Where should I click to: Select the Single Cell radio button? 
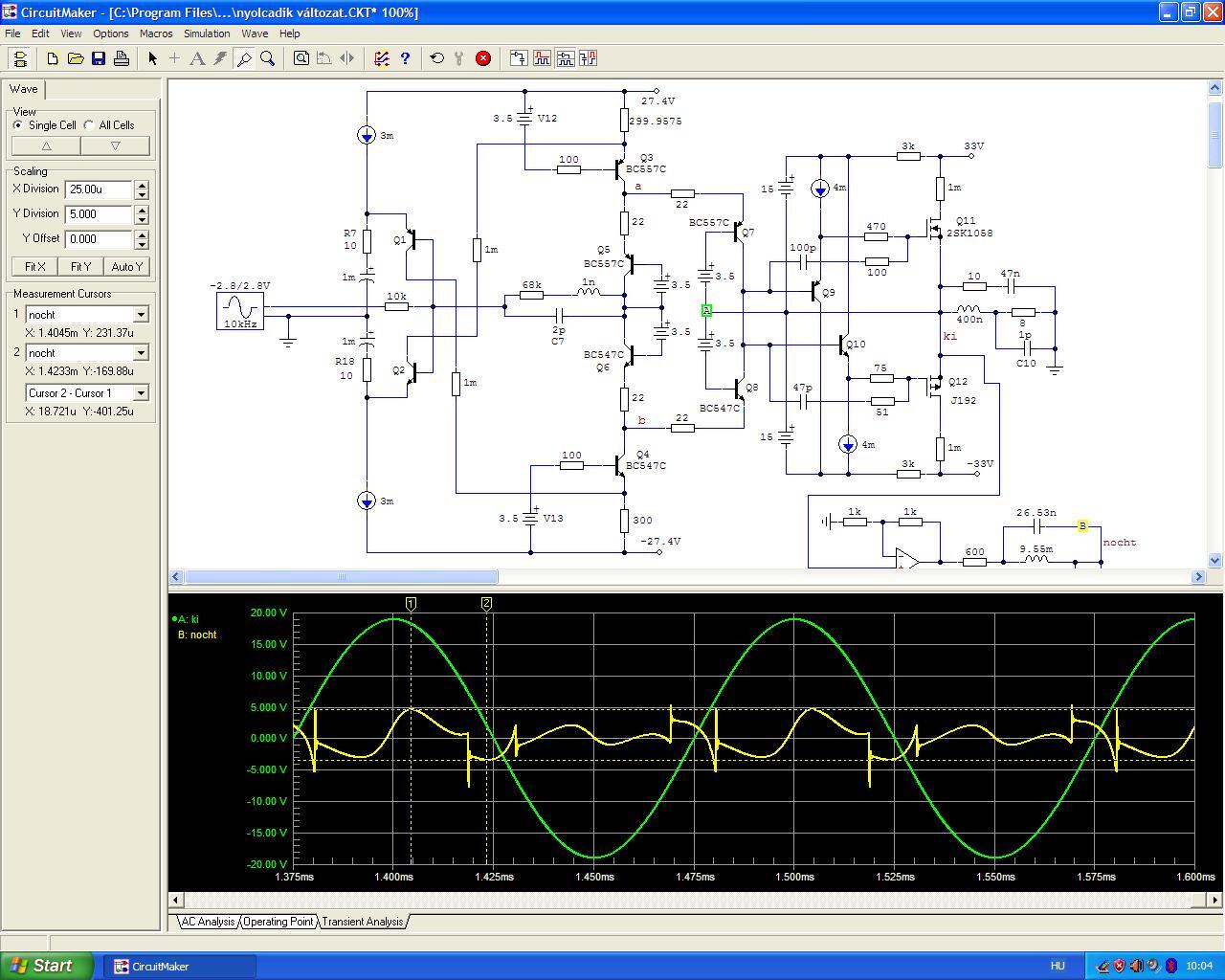coord(18,125)
